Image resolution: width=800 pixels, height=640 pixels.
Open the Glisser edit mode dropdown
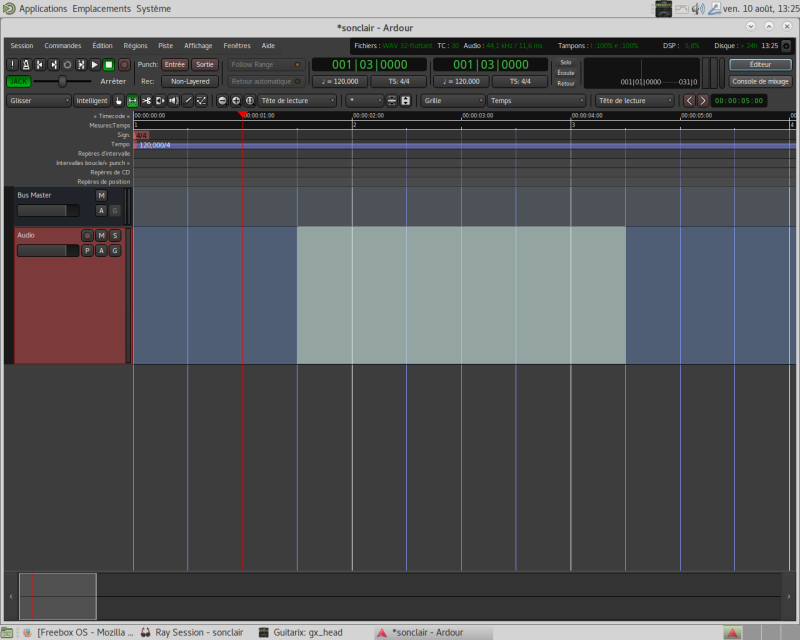[x=39, y=101]
